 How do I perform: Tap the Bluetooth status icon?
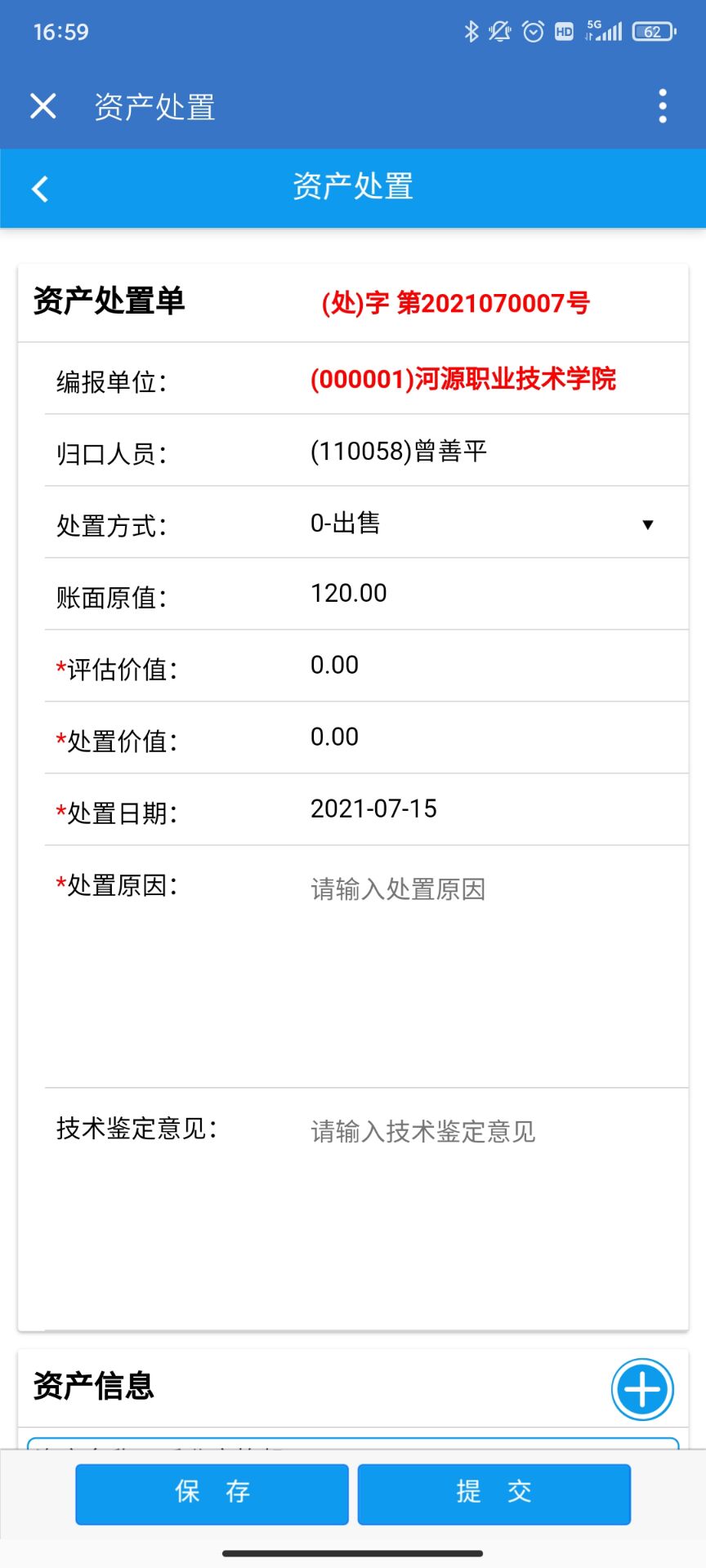471,32
